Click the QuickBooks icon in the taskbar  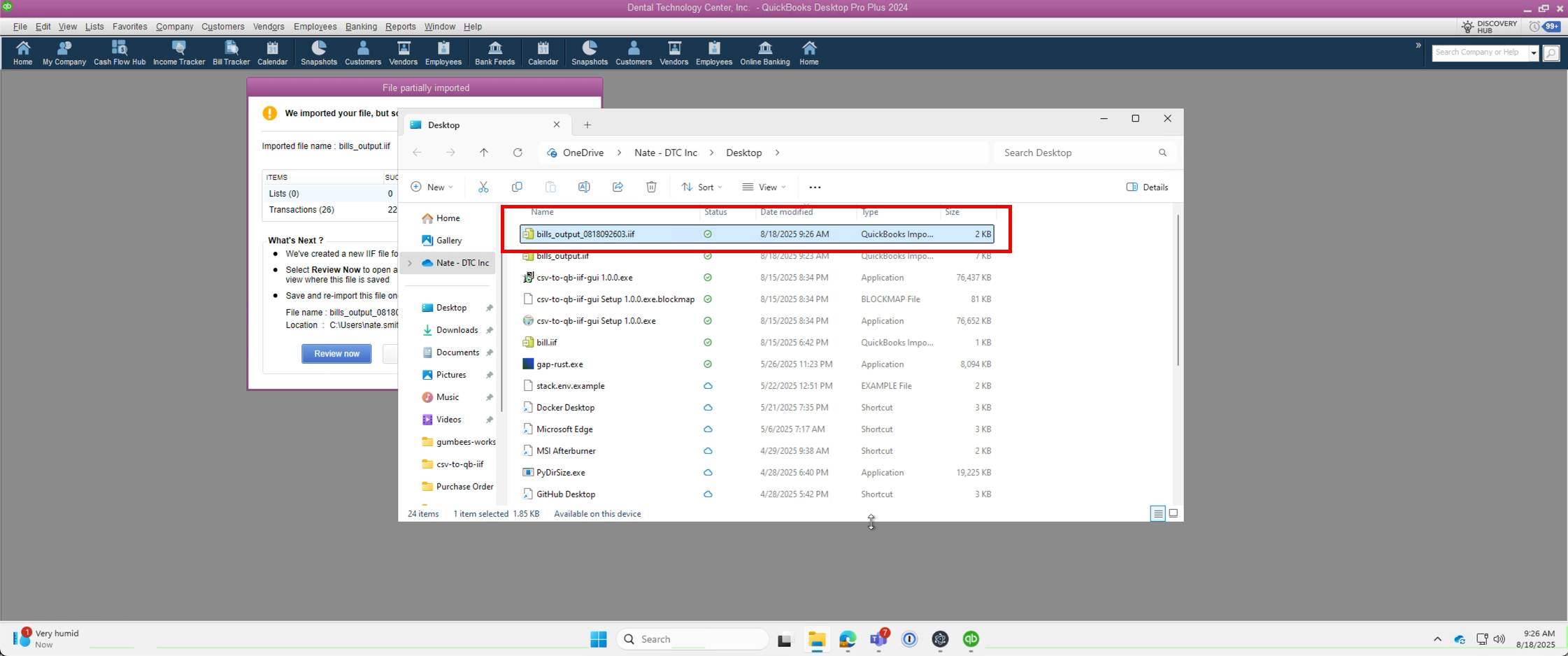[971, 639]
